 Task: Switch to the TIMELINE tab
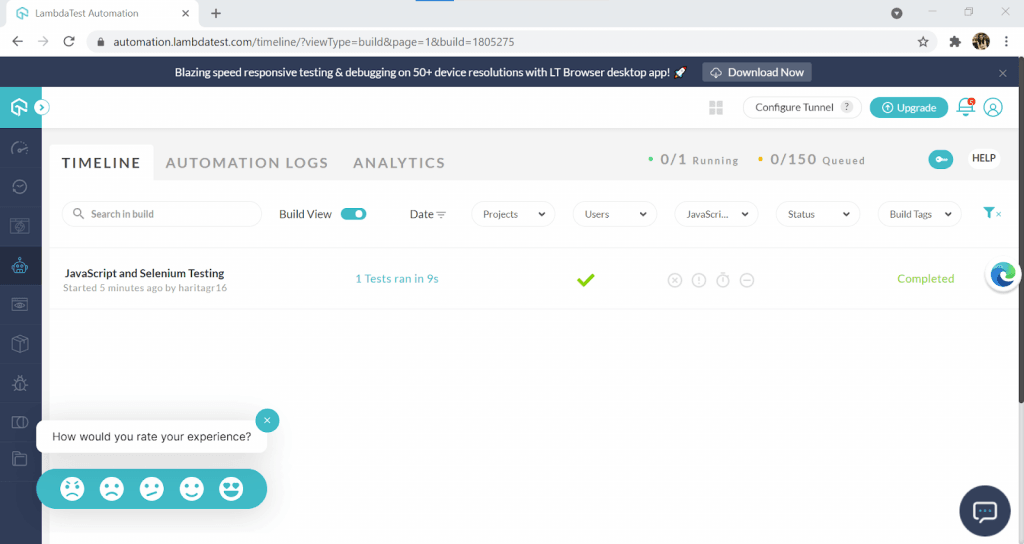pyautogui.click(x=101, y=163)
